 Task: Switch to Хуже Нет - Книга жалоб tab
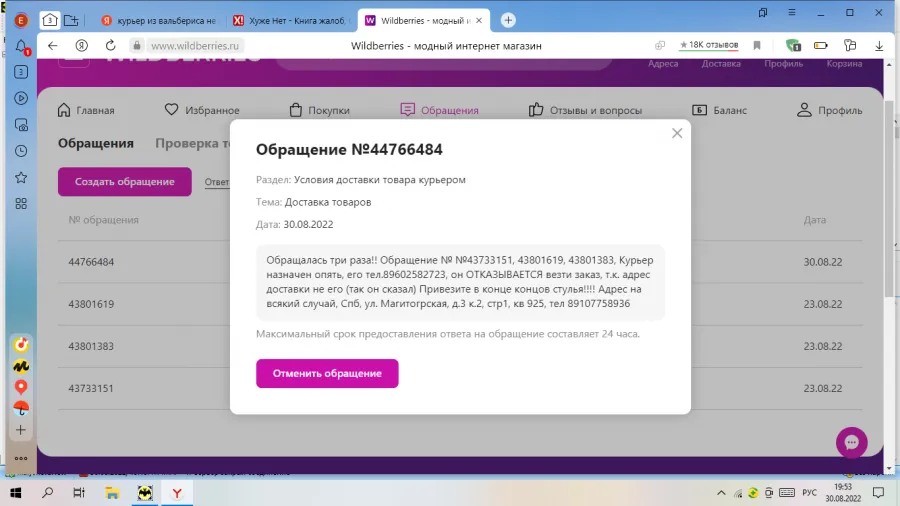click(x=292, y=20)
